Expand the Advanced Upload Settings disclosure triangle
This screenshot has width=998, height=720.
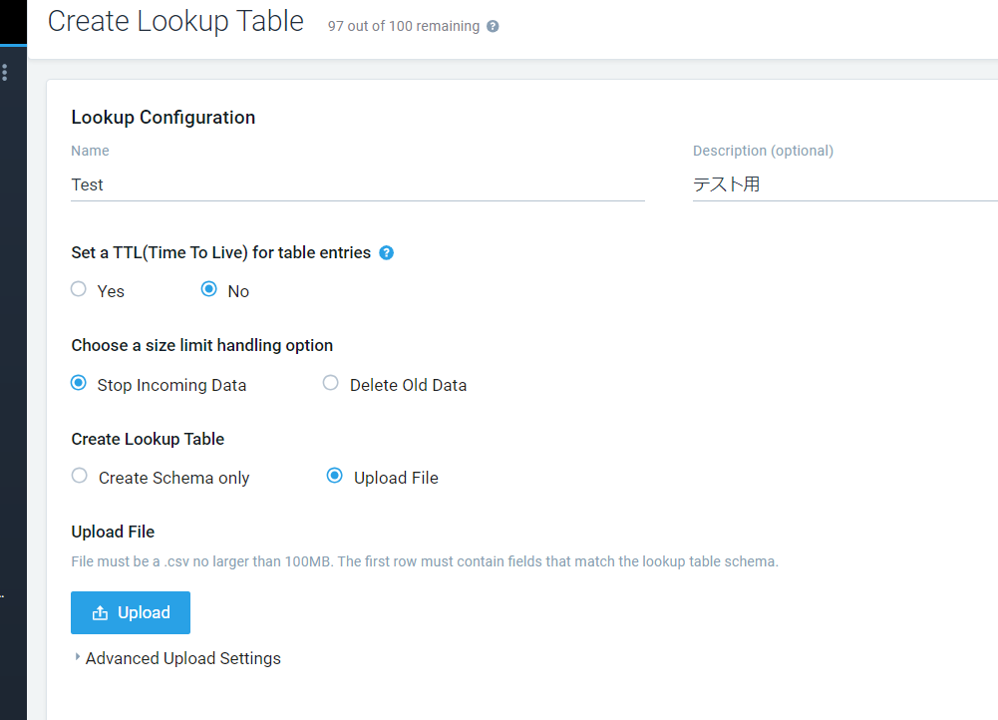point(77,657)
